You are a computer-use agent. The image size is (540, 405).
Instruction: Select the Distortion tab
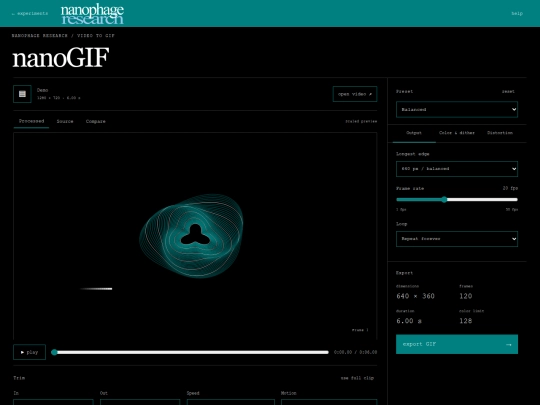coord(500,133)
